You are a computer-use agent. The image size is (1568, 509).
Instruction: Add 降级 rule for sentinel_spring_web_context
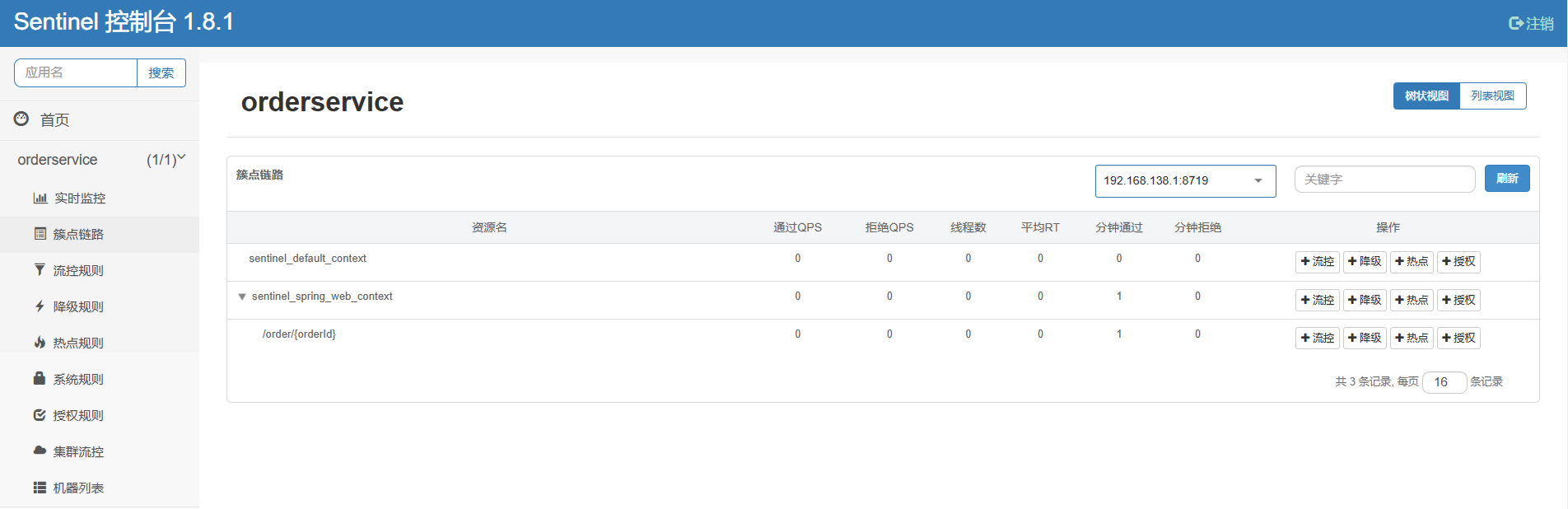tap(1365, 300)
